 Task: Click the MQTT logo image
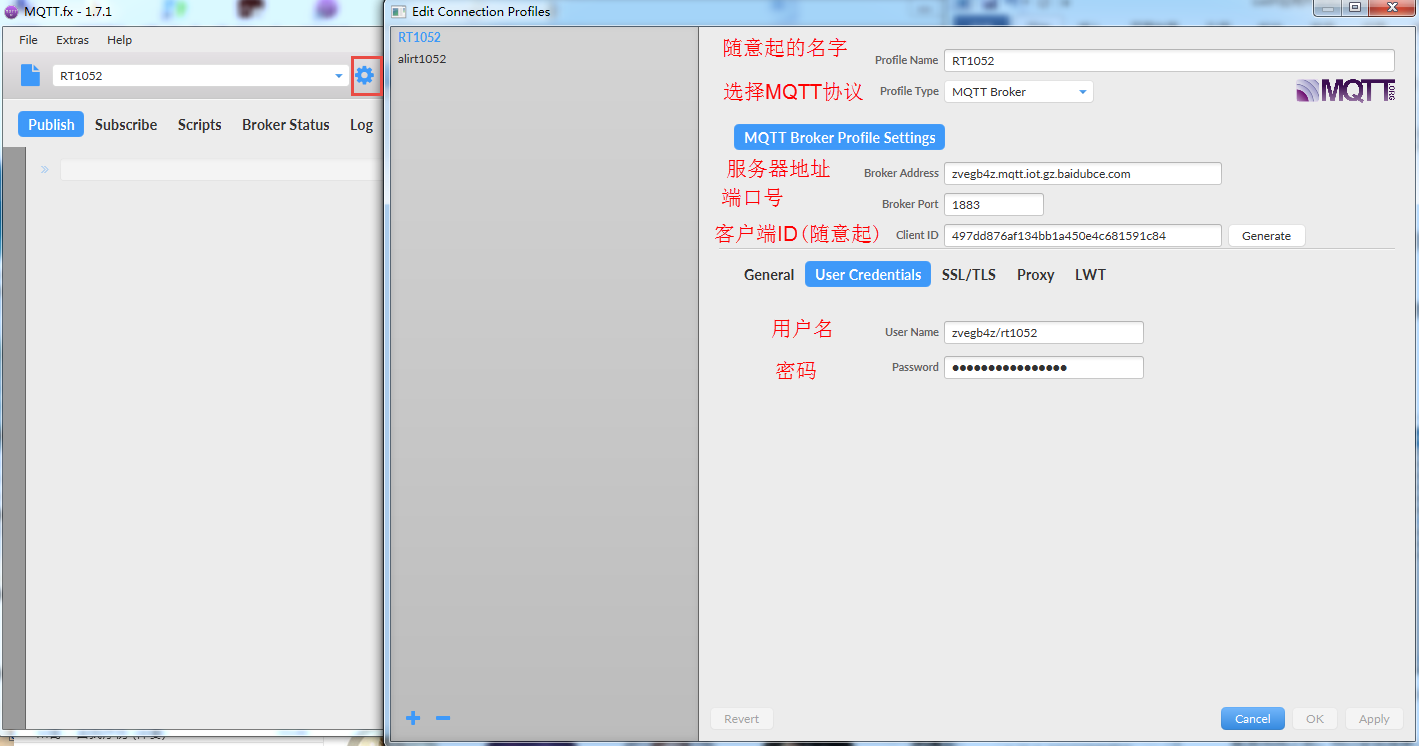[x=1347, y=91]
